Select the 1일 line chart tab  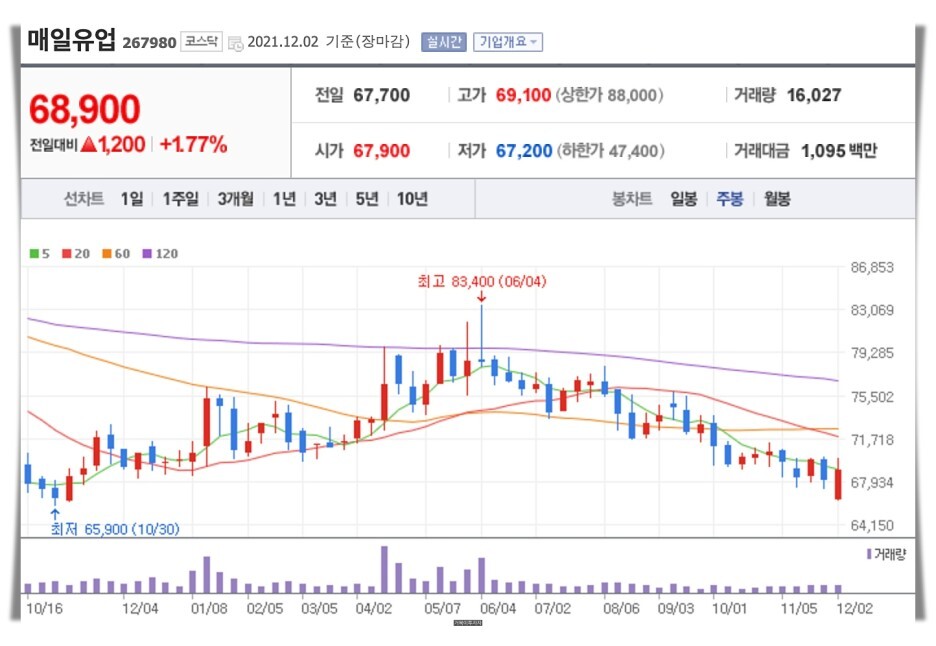coord(132,199)
